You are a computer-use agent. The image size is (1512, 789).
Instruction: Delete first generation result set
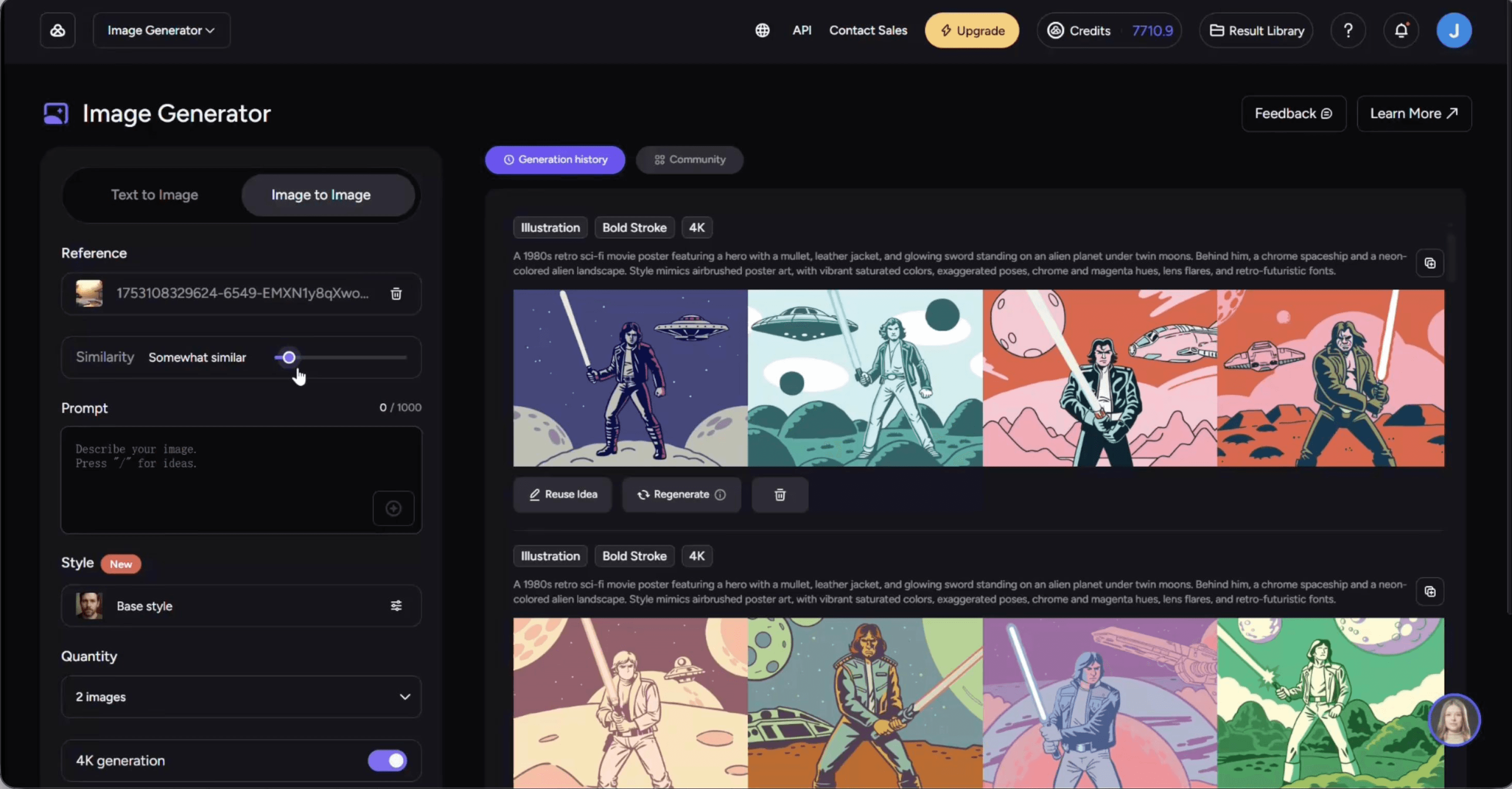(x=780, y=495)
